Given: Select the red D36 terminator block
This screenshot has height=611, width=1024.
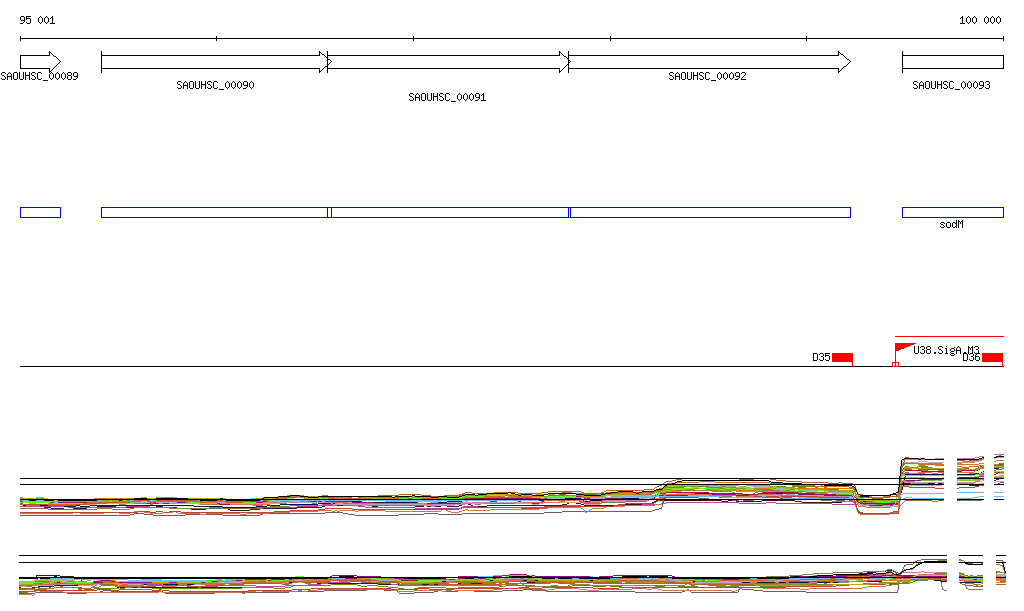Looking at the screenshot, I should (992, 357).
